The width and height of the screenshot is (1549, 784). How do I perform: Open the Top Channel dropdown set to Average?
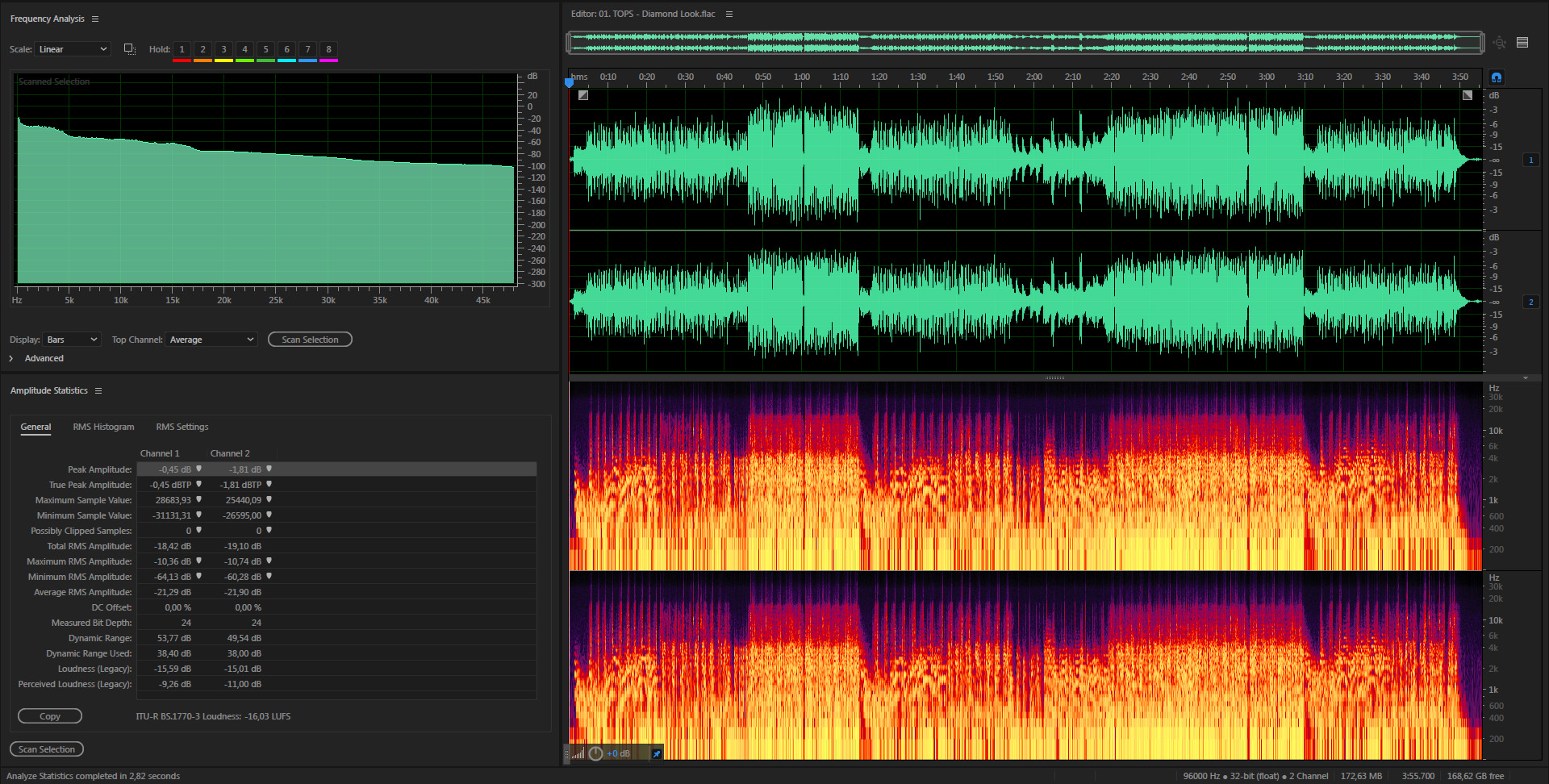point(211,340)
